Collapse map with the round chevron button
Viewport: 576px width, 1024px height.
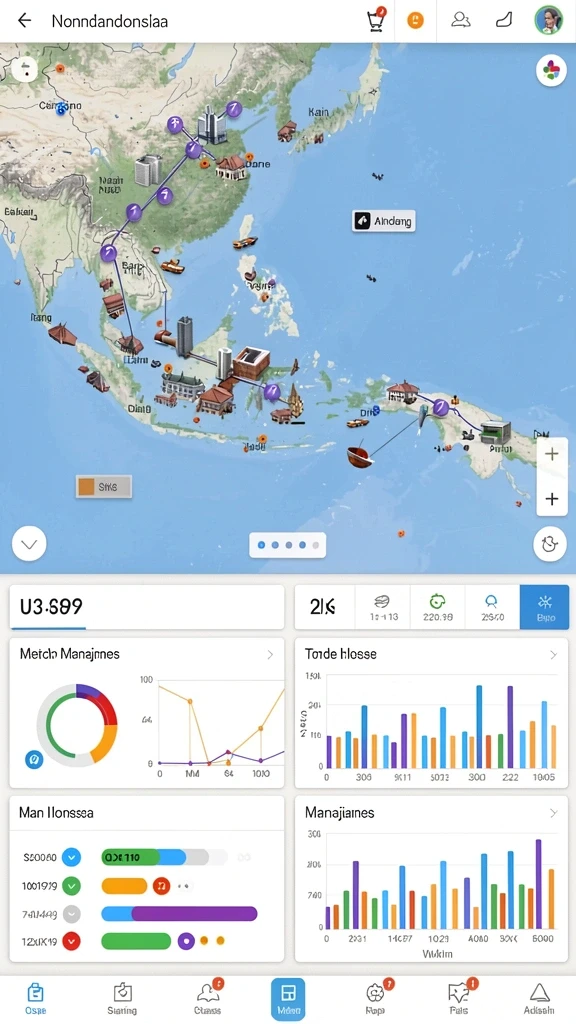(x=29, y=543)
